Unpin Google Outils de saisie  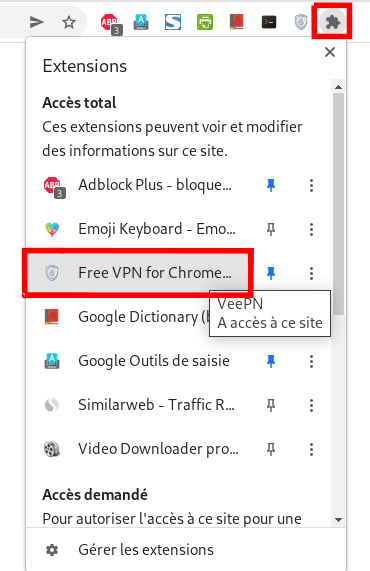(x=271, y=361)
